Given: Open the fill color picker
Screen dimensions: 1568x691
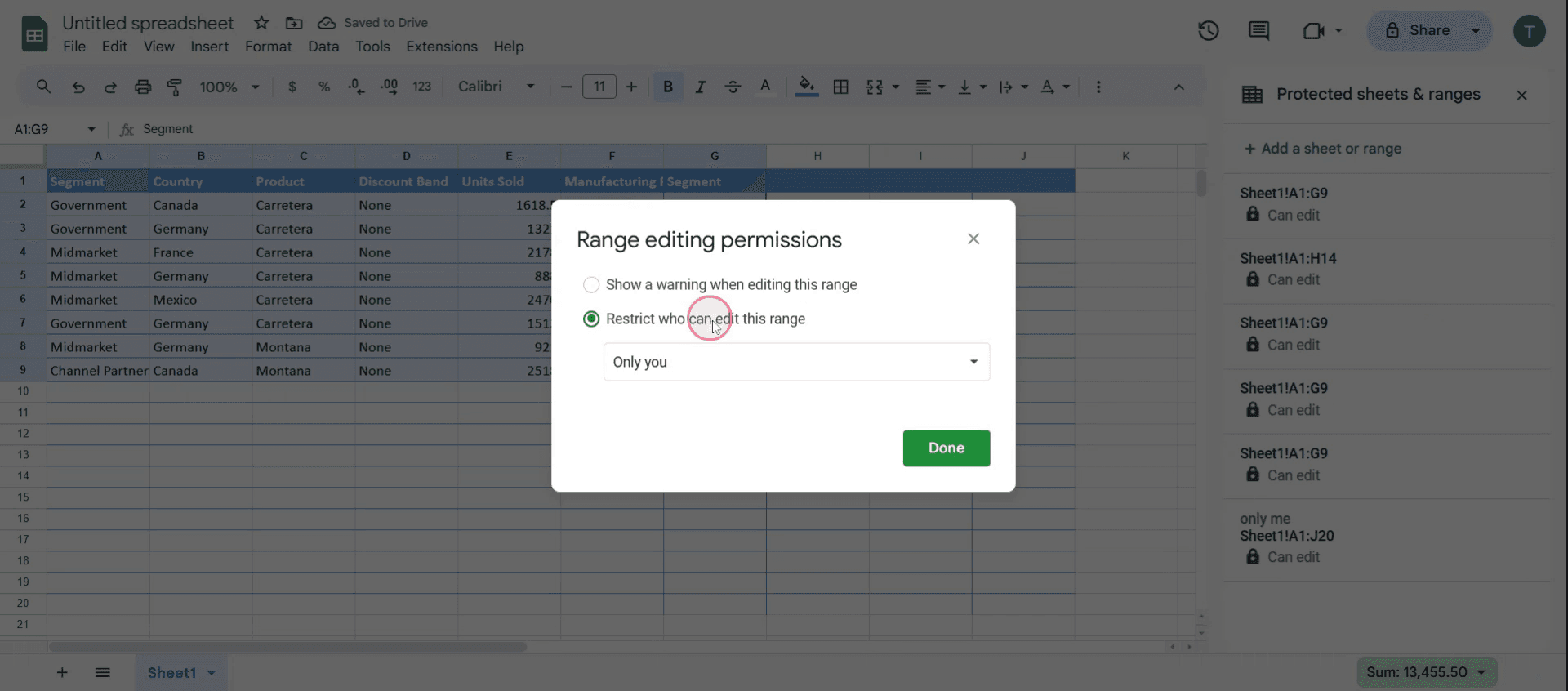Looking at the screenshot, I should tap(807, 87).
